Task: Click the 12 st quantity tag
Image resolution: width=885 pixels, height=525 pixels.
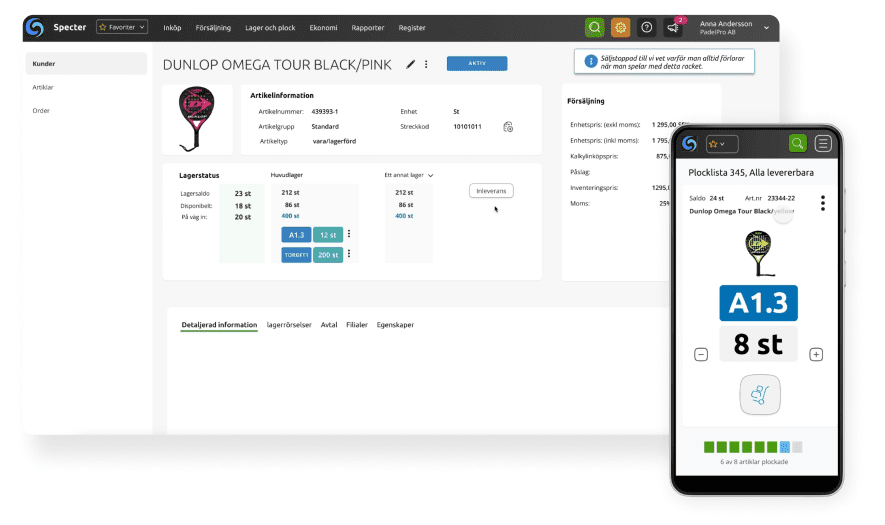Action: (x=328, y=235)
